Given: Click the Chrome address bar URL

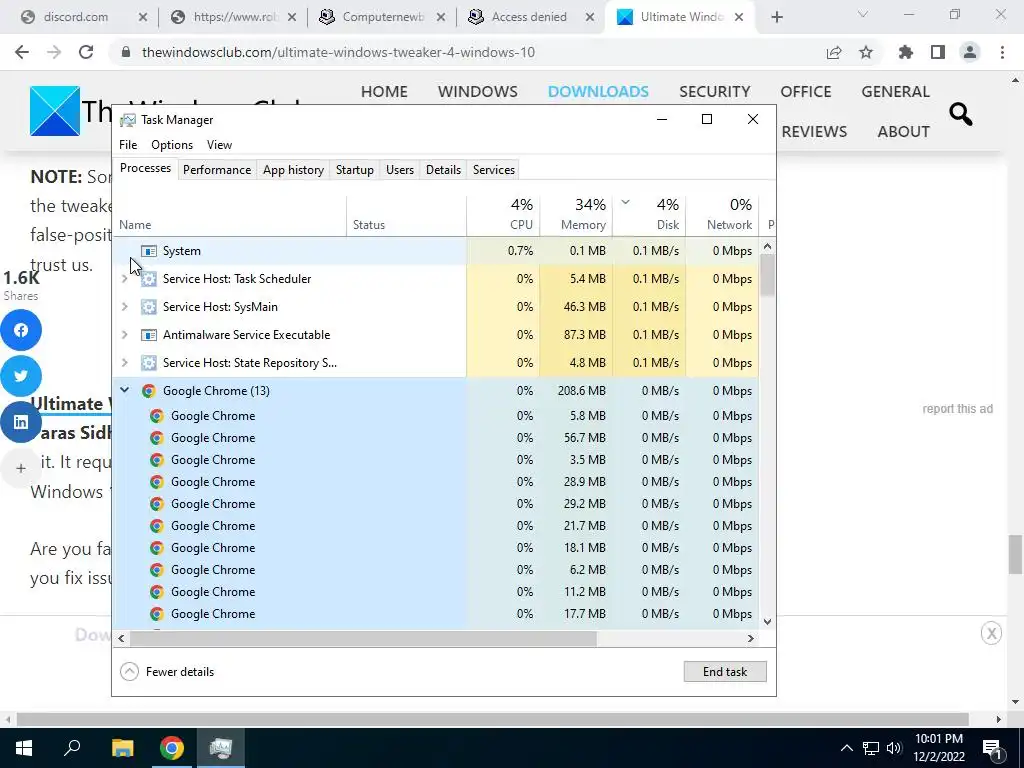Looking at the screenshot, I should (338, 52).
